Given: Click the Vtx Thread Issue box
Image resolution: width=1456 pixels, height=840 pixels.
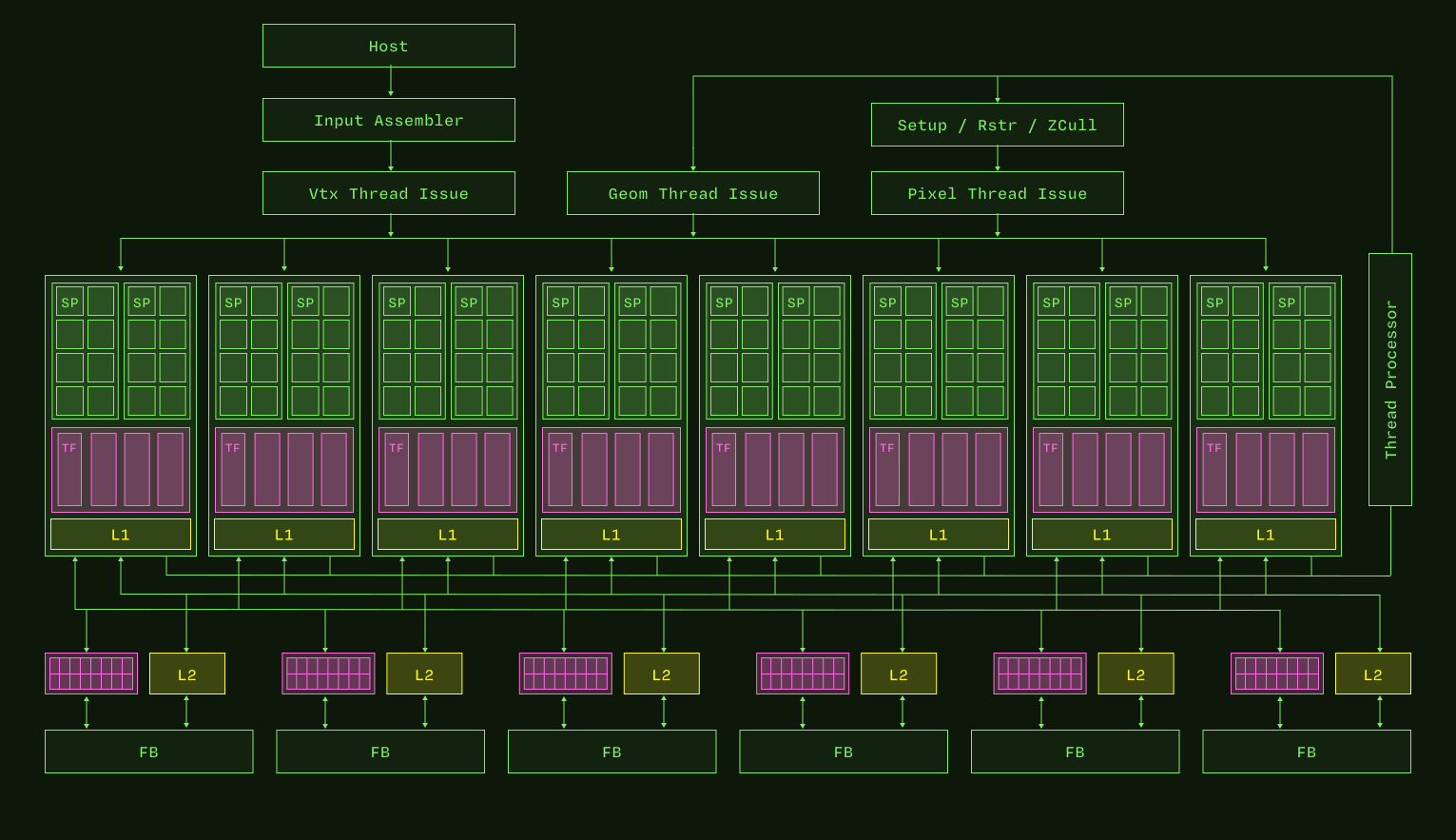Looking at the screenshot, I should pyautogui.click(x=388, y=193).
